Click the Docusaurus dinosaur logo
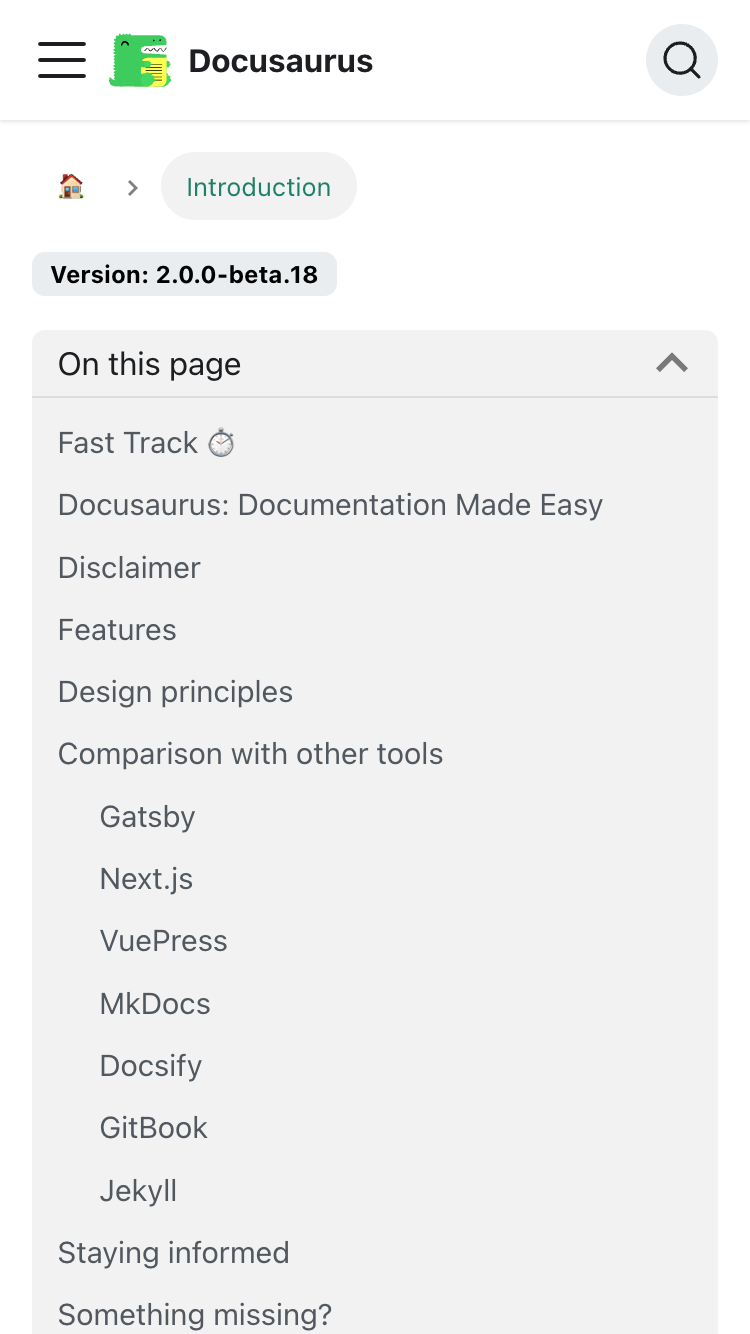750x1334 pixels. click(140, 60)
